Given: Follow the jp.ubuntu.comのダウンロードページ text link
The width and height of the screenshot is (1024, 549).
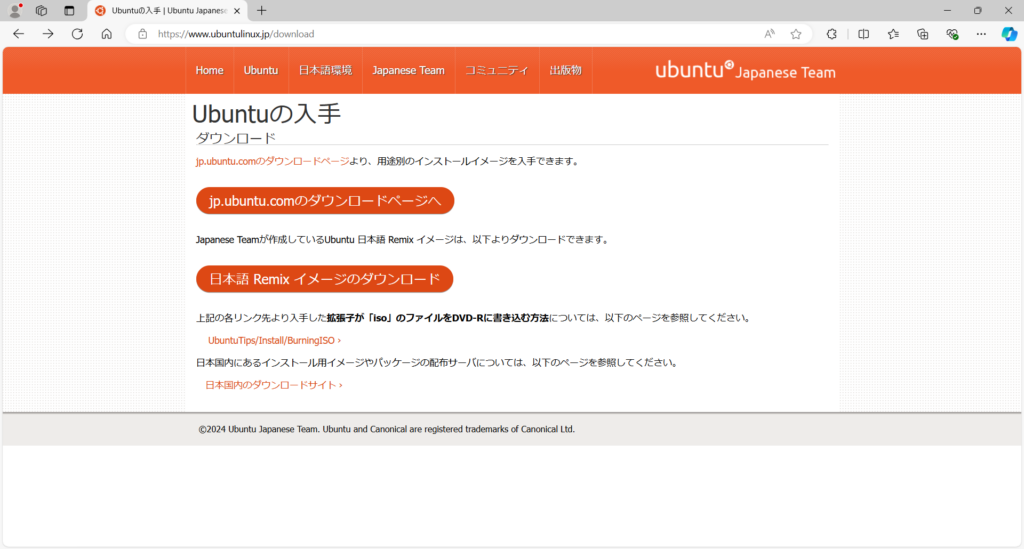Looking at the screenshot, I should [x=272, y=161].
